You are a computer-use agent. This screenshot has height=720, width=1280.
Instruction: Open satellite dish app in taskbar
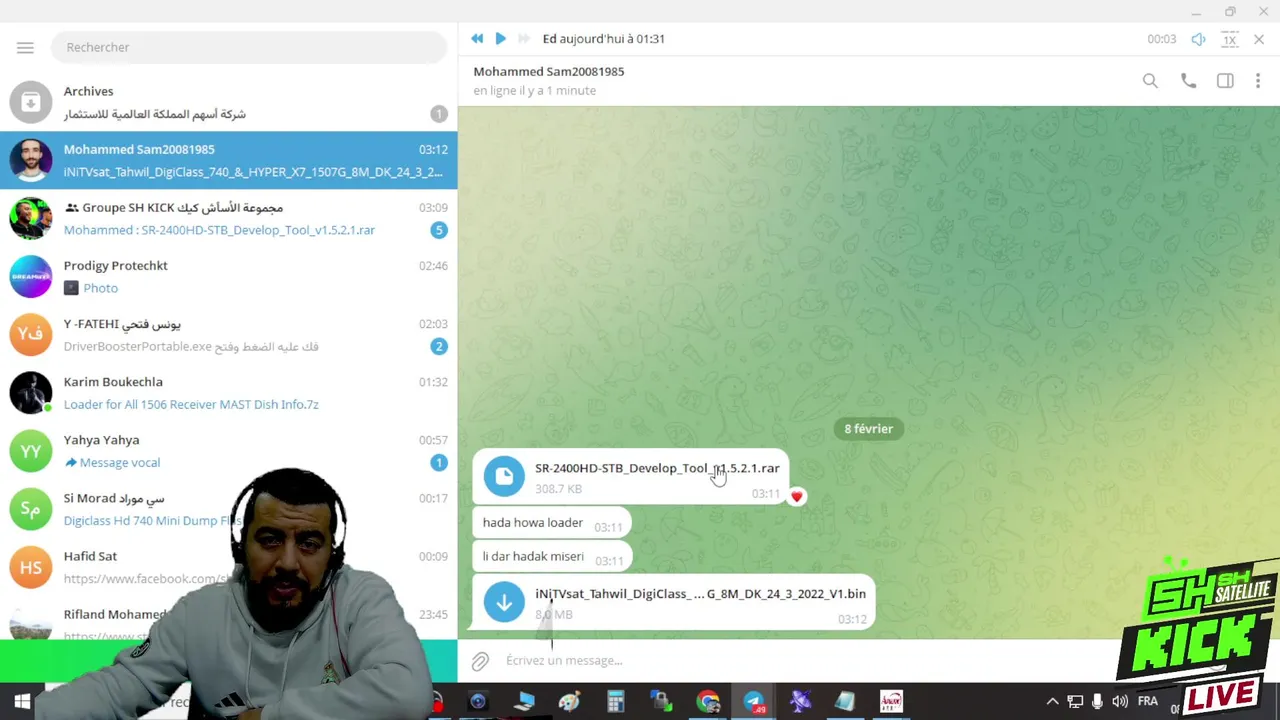[x=800, y=702]
